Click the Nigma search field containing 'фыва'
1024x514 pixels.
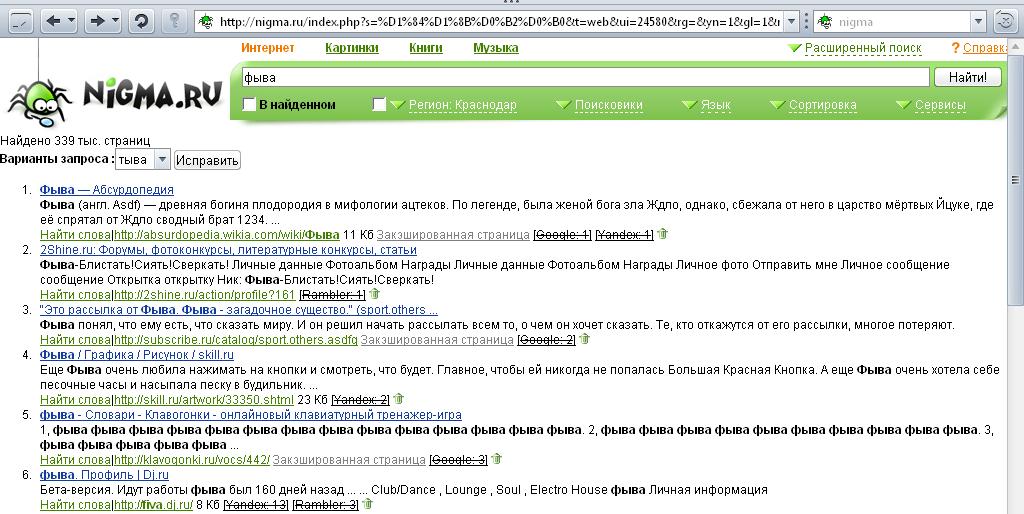click(x=585, y=77)
